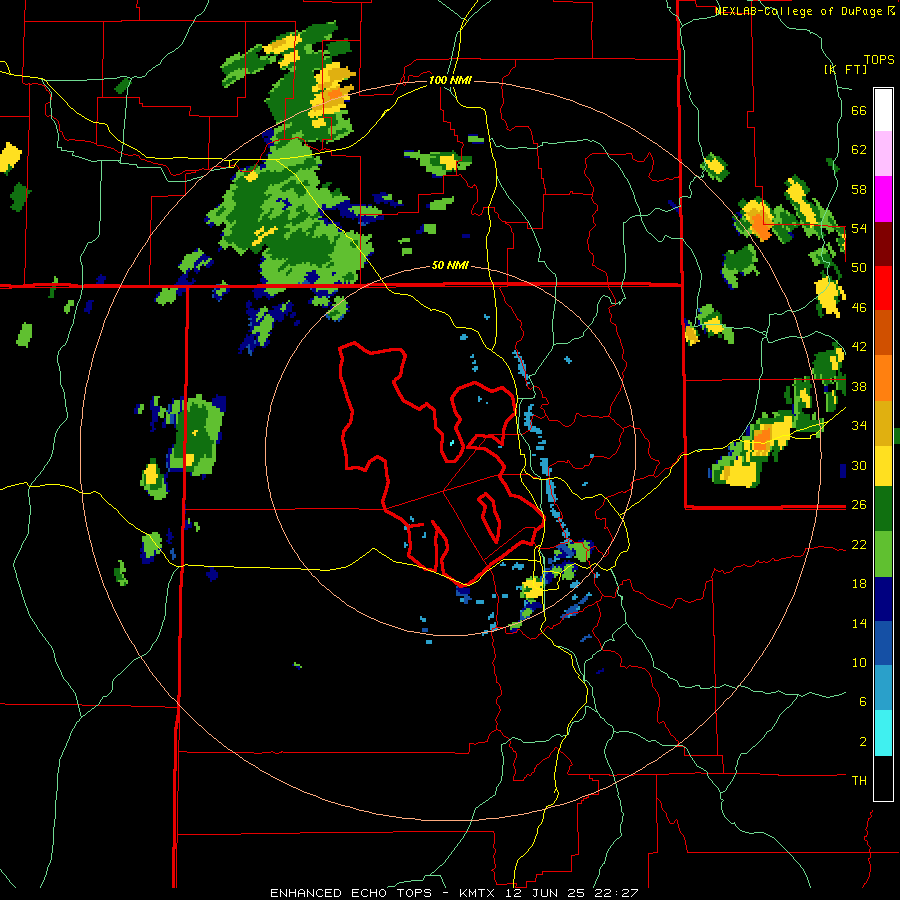The height and width of the screenshot is (900, 900).
Task: Click the 50 NMI range ring label
Action: point(450,266)
